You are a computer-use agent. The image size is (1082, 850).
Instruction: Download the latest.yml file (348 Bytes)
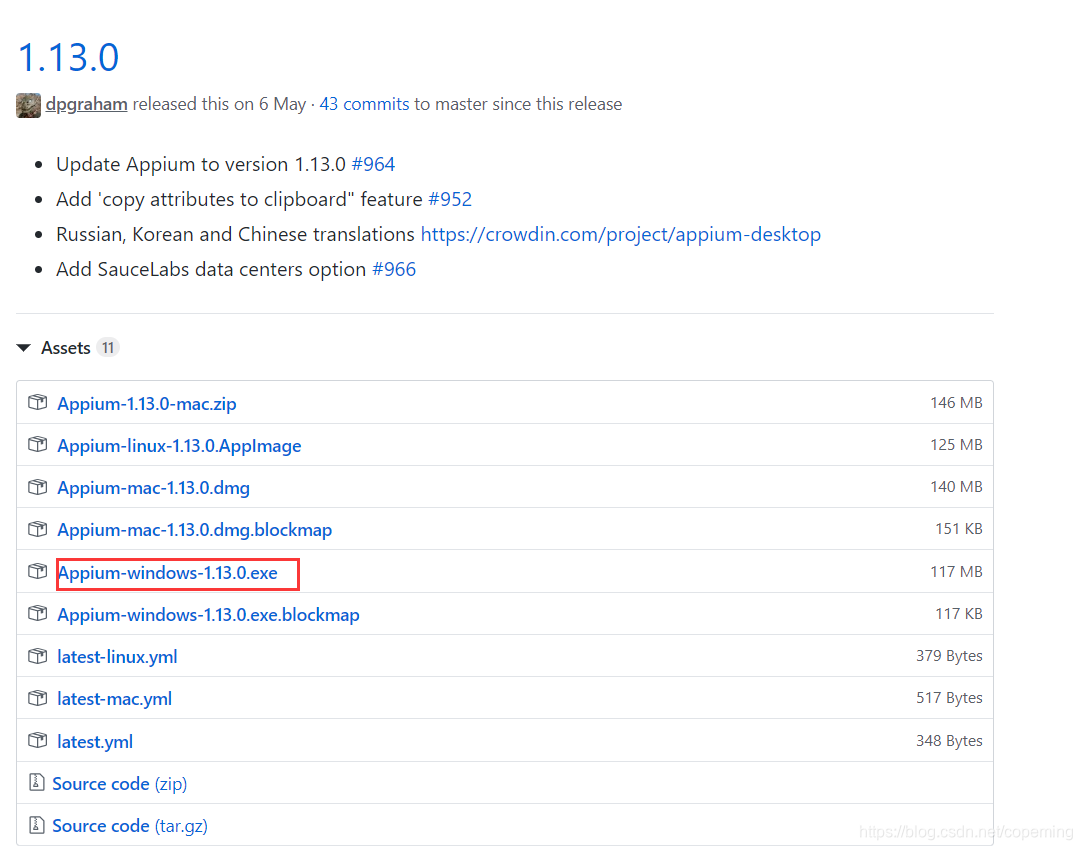click(95, 742)
